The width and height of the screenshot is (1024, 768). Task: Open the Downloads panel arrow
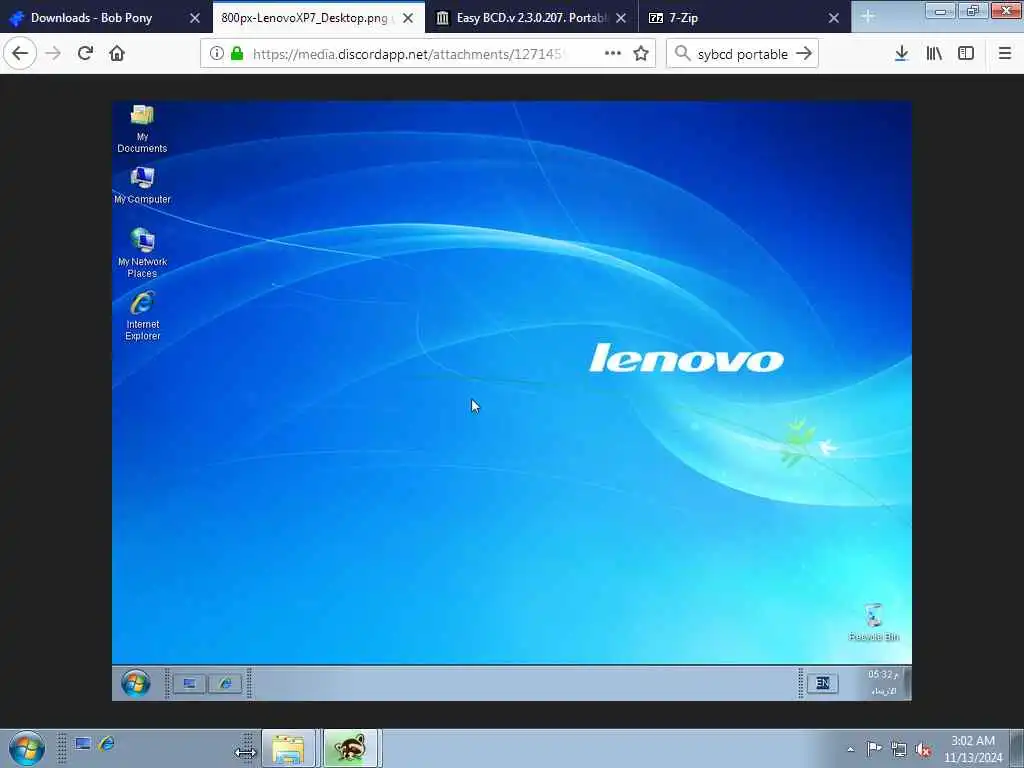coord(901,54)
